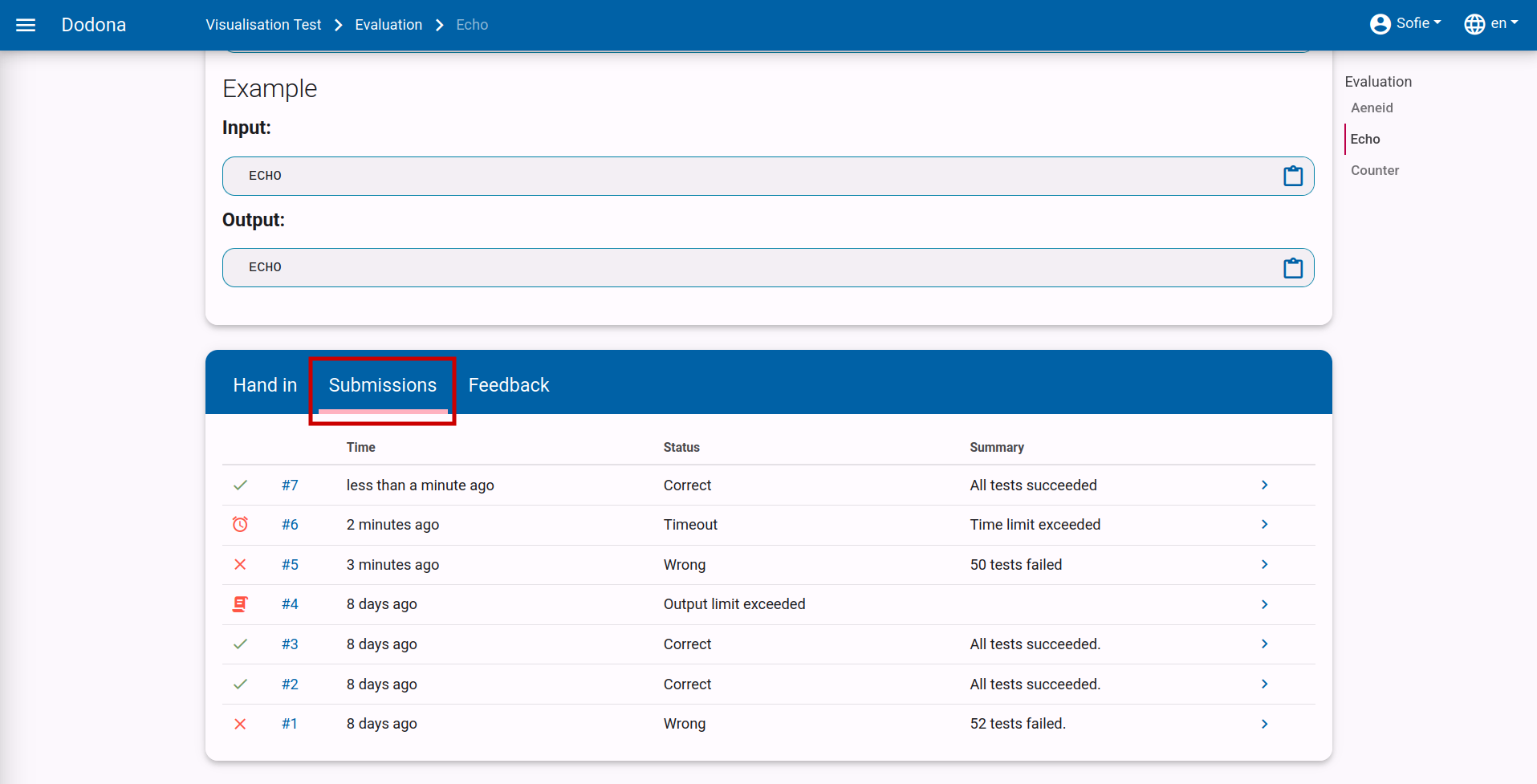1537x784 pixels.
Task: Select the Echo exercise in sidebar
Action: click(1365, 139)
